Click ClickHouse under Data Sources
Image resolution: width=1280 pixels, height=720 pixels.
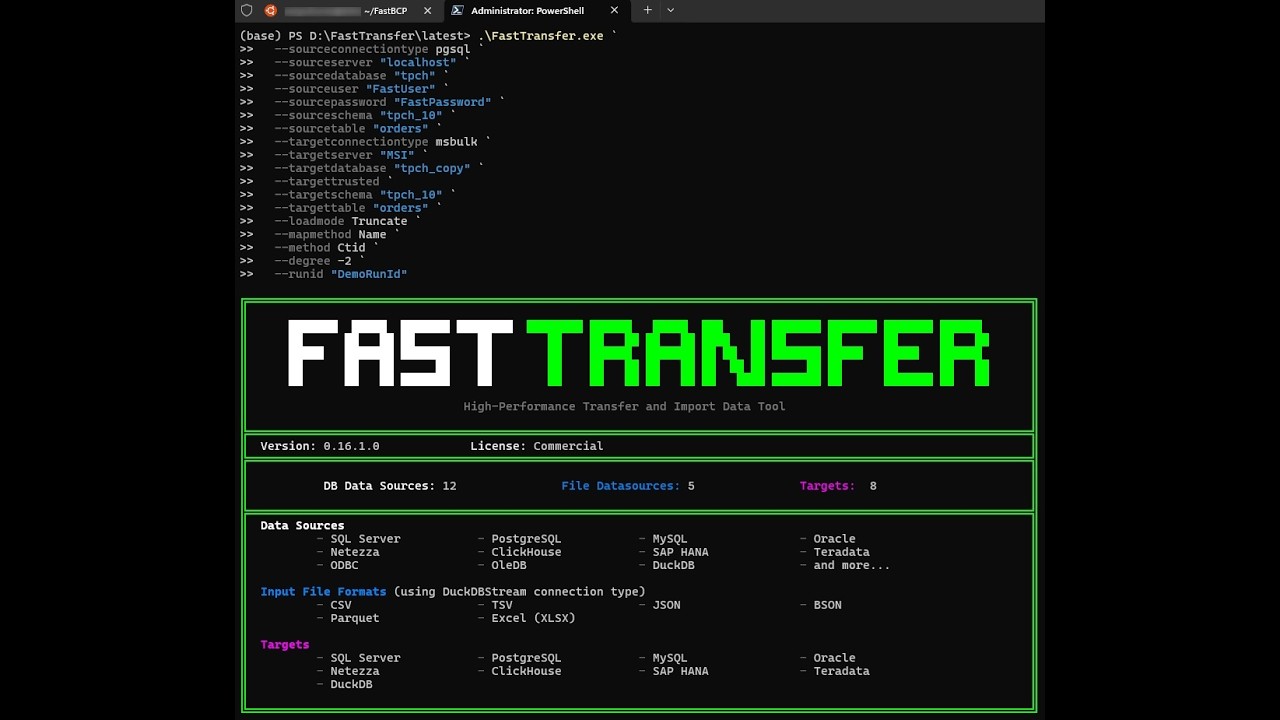click(526, 552)
